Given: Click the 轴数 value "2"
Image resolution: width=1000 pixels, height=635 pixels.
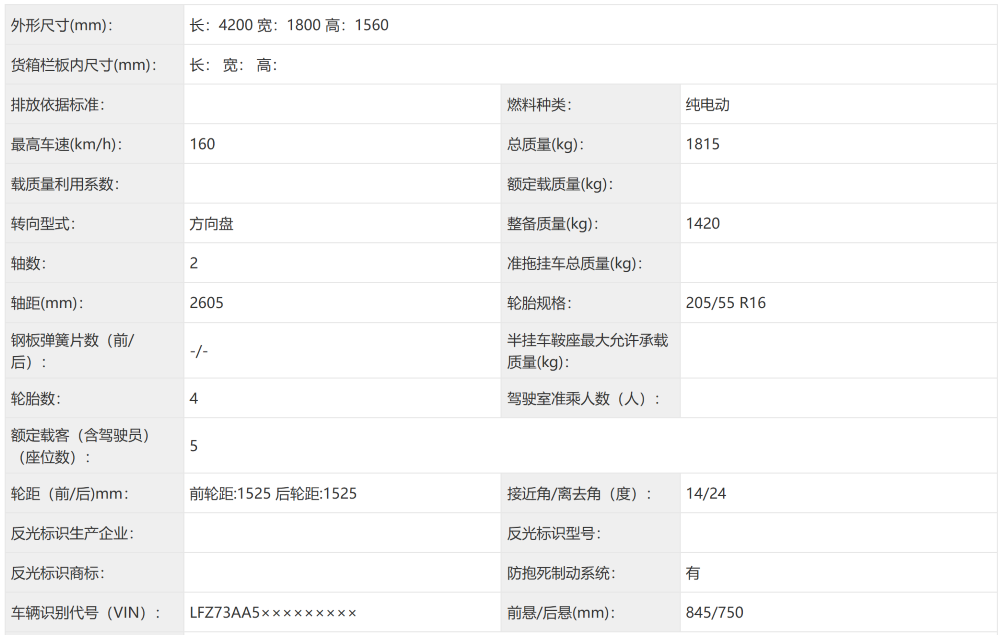Looking at the screenshot, I should 193,263.
